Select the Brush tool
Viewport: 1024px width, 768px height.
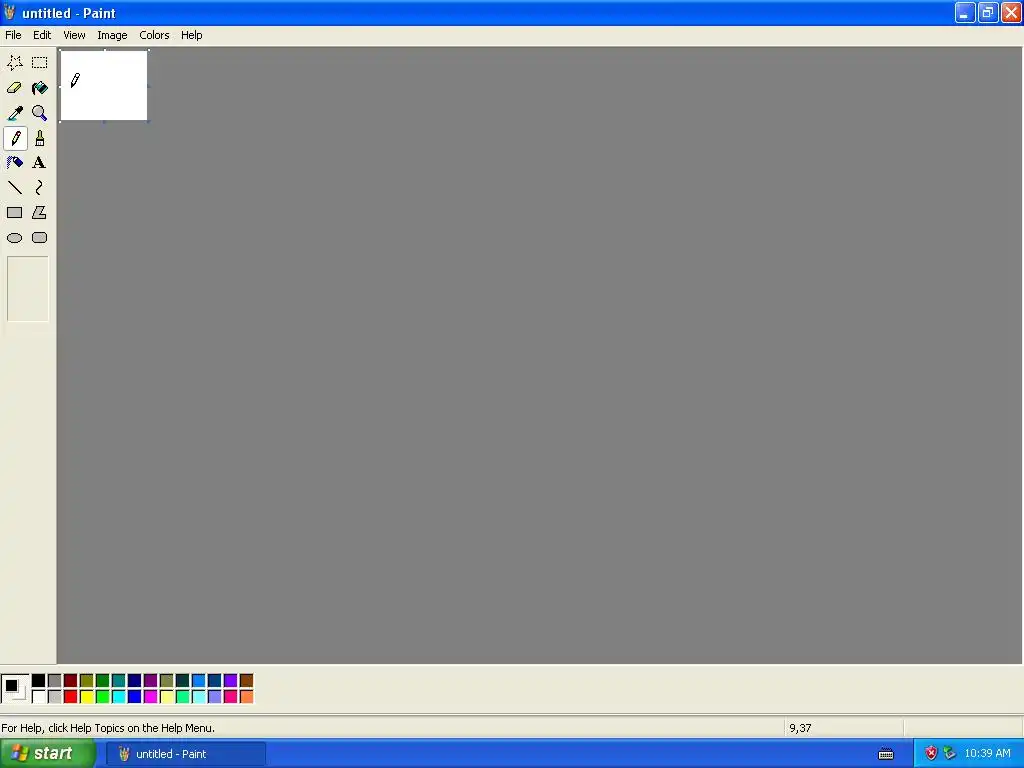click(x=40, y=138)
